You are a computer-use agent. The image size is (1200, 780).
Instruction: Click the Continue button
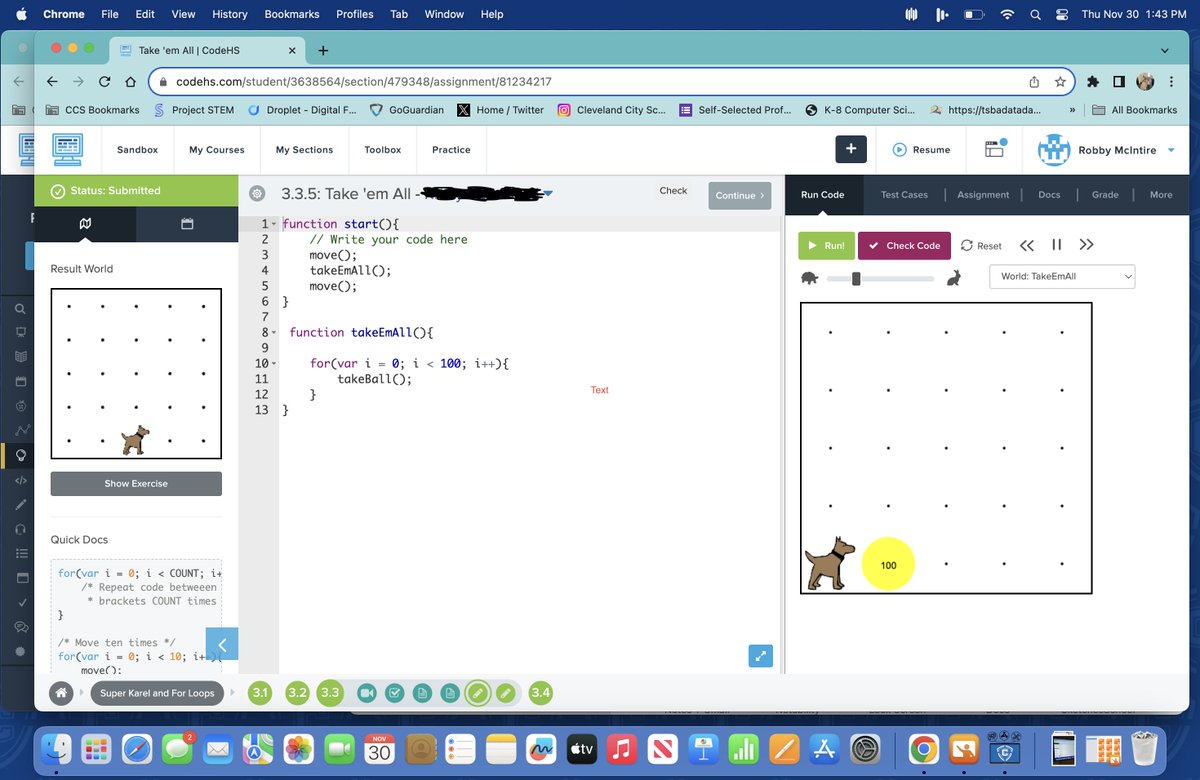740,195
